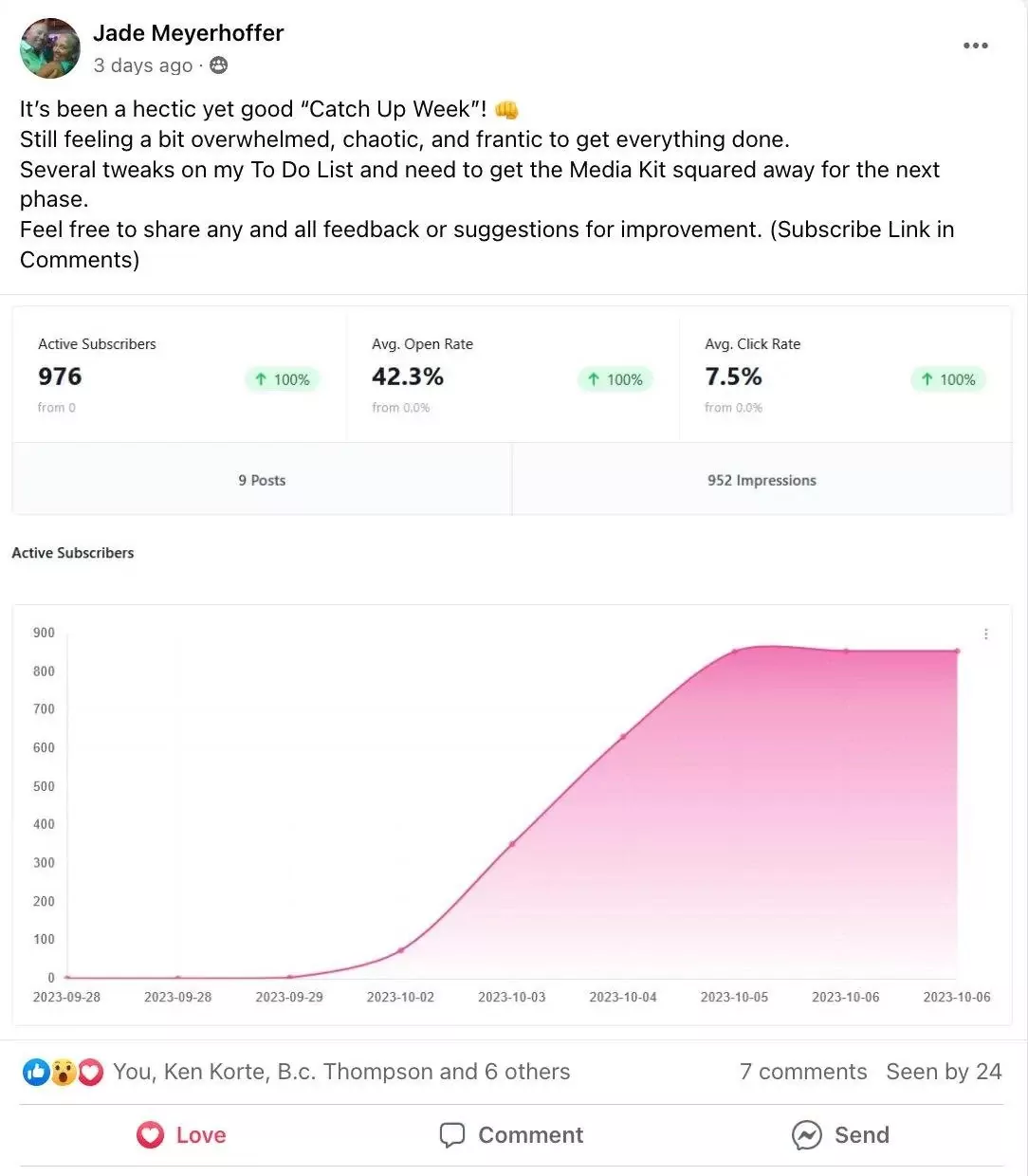Click the Avg. Open Rate 100% badge
This screenshot has width=1028, height=1176.
[x=615, y=379]
